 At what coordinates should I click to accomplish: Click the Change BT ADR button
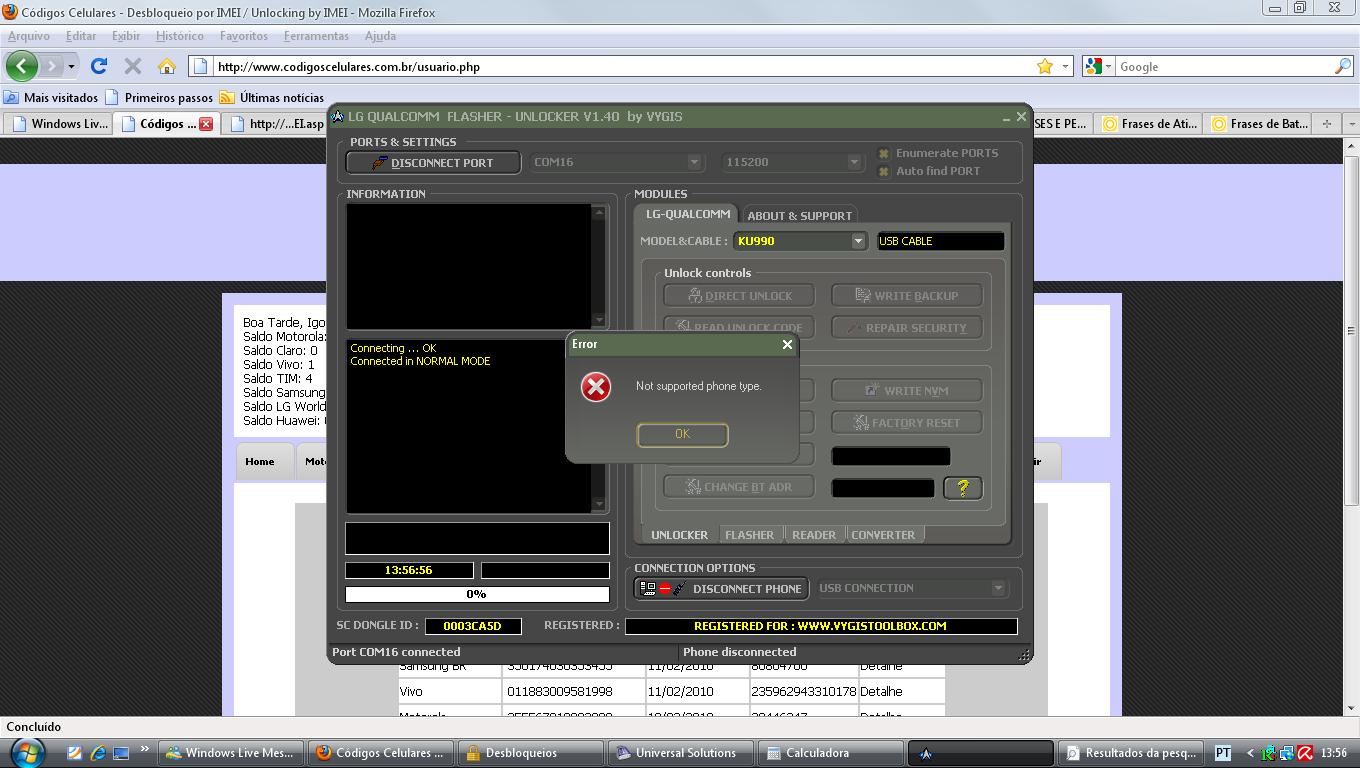click(x=739, y=487)
